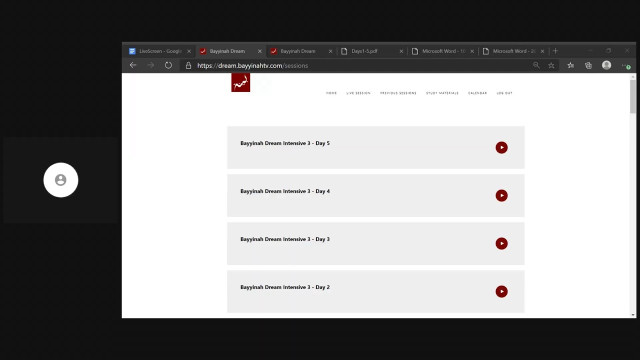
Task: Click the padlock site info icon
Action: tap(188, 65)
